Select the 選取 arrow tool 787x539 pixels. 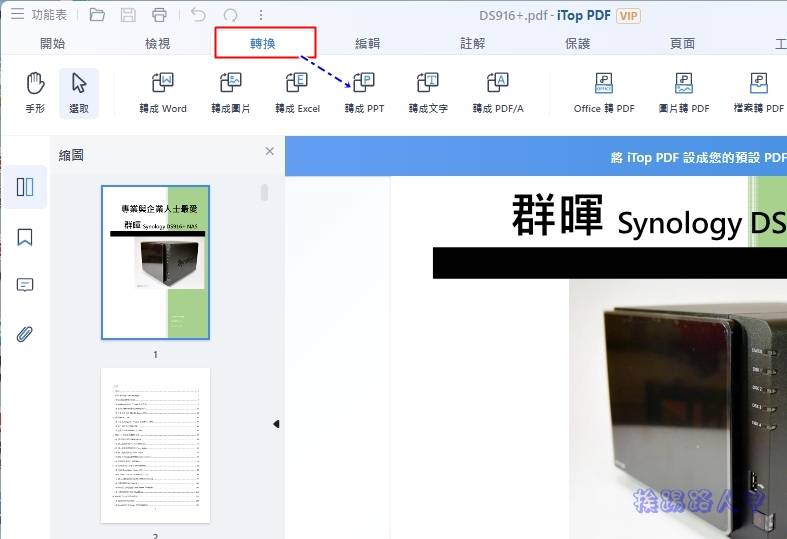pos(79,93)
